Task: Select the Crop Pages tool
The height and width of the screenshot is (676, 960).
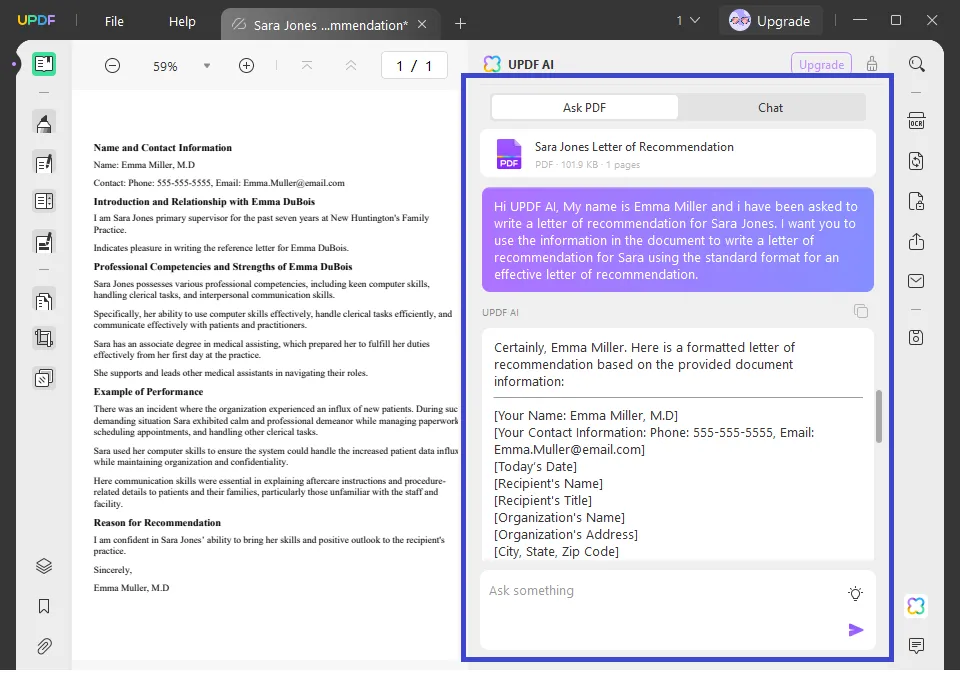Action: pyautogui.click(x=44, y=338)
